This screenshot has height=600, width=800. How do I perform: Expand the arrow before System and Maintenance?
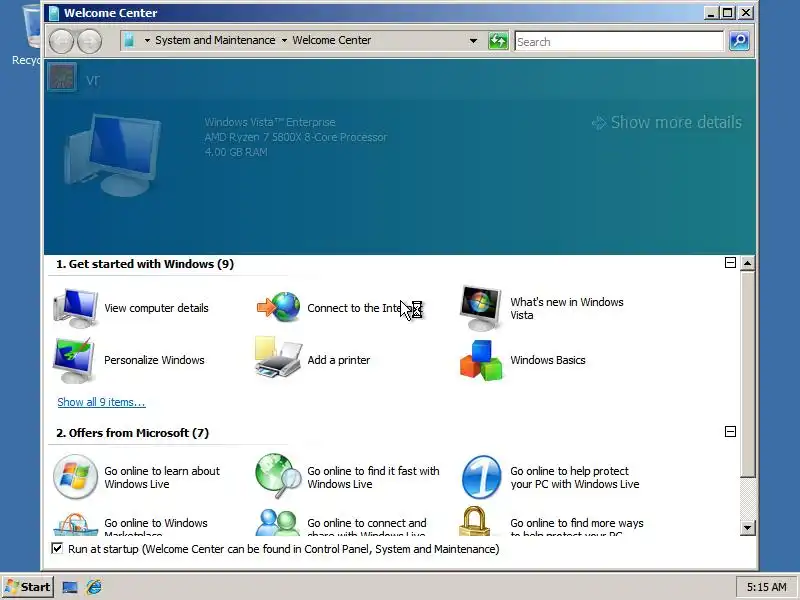coord(147,40)
